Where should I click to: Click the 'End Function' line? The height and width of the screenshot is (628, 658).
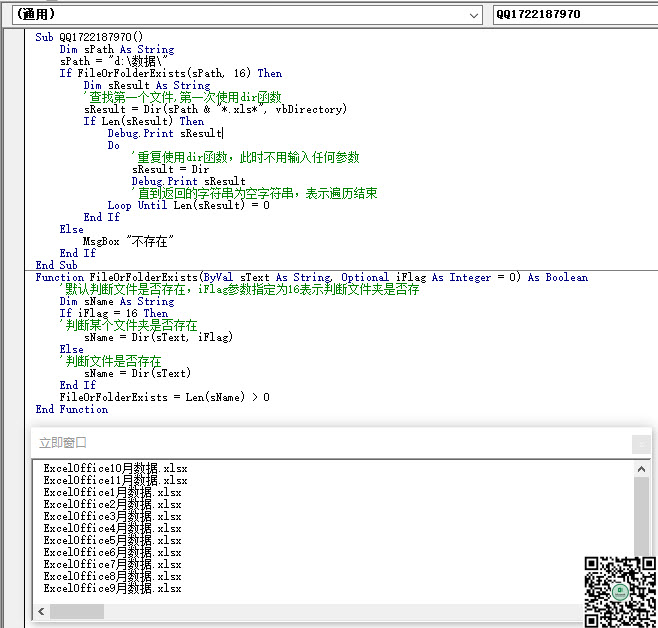tap(72, 409)
